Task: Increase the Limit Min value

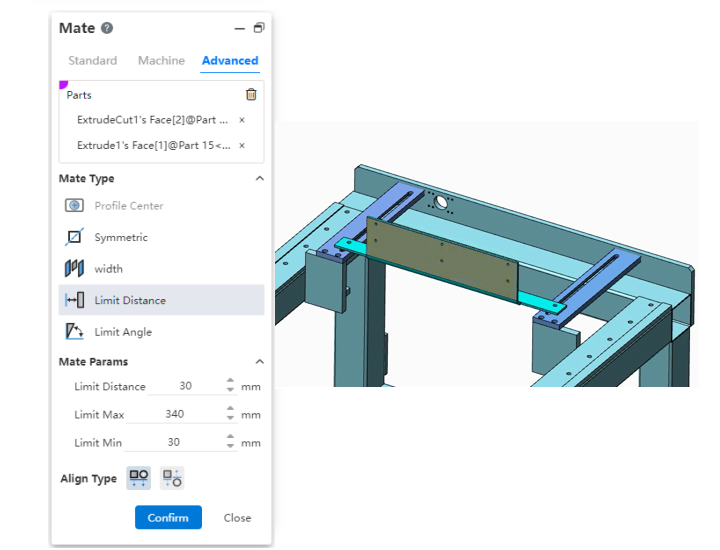Action: tap(230, 437)
